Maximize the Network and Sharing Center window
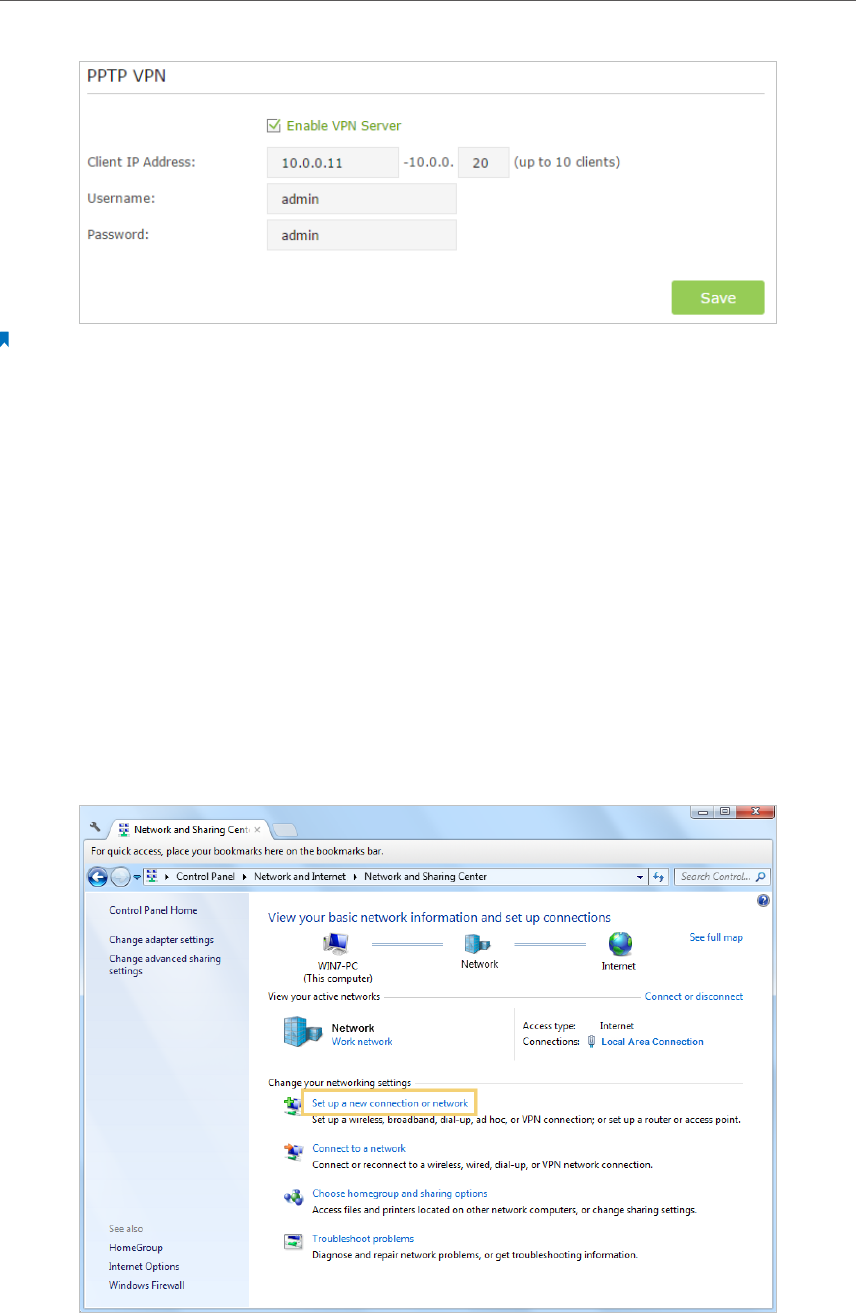The height and width of the screenshot is (1313, 856). tap(727, 812)
